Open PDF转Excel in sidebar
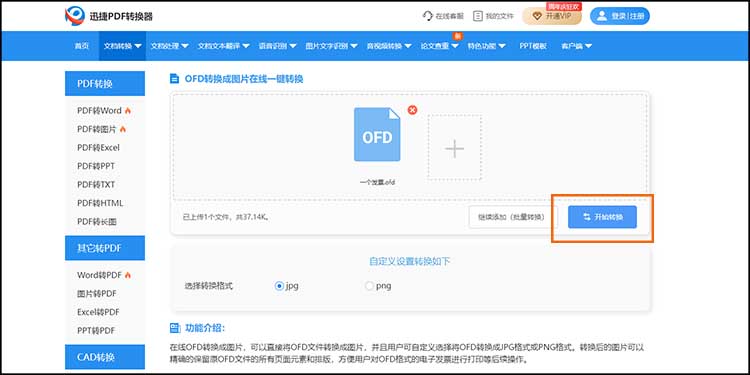Screen dimensions: 750x375 [x=98, y=148]
